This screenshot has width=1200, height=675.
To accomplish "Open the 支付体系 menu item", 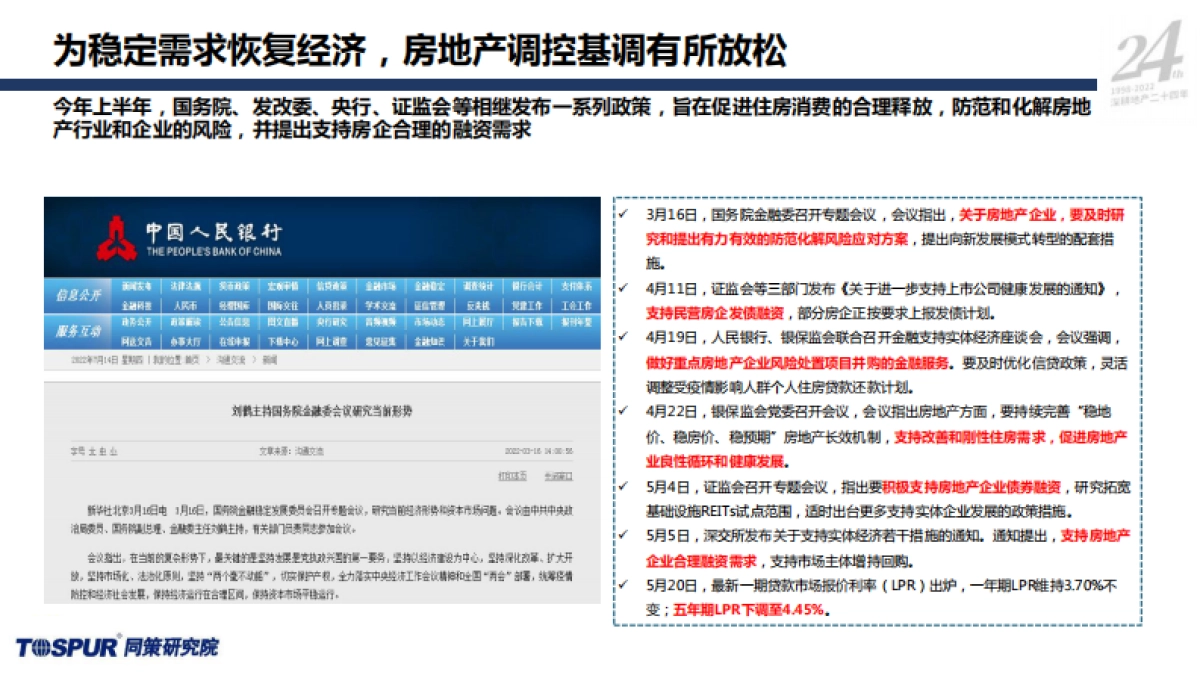I will 577,288.
